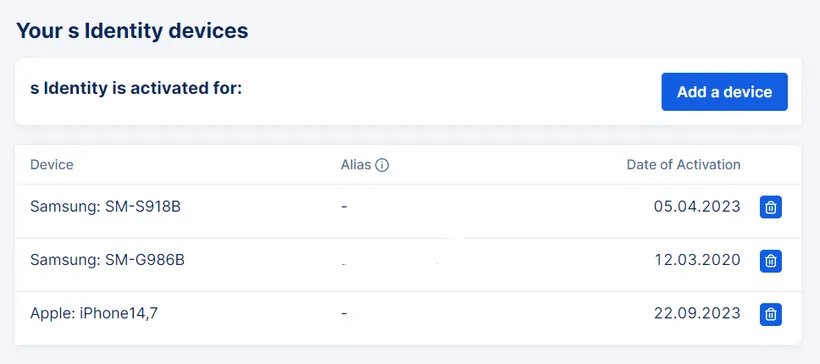Image resolution: width=820 pixels, height=364 pixels.
Task: Click the 22.09.2023 activation date
Action: point(697,313)
